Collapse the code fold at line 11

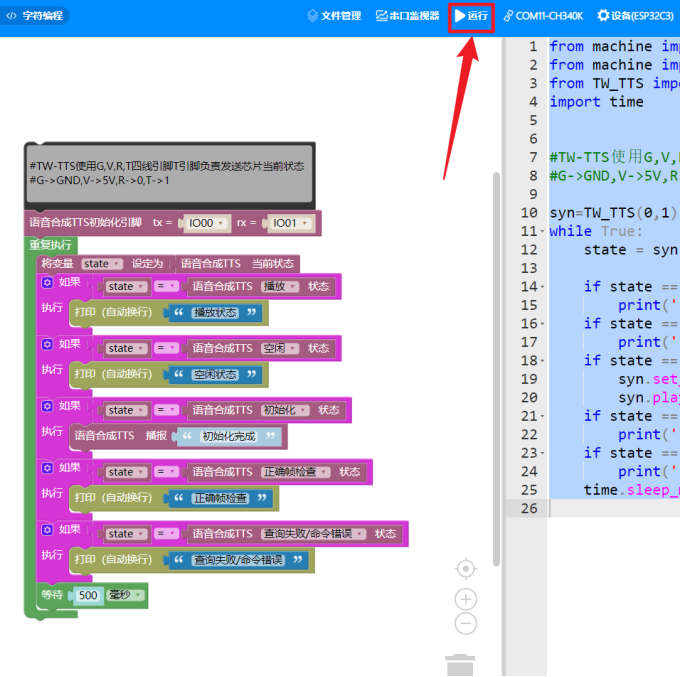pyautogui.click(x=541, y=231)
